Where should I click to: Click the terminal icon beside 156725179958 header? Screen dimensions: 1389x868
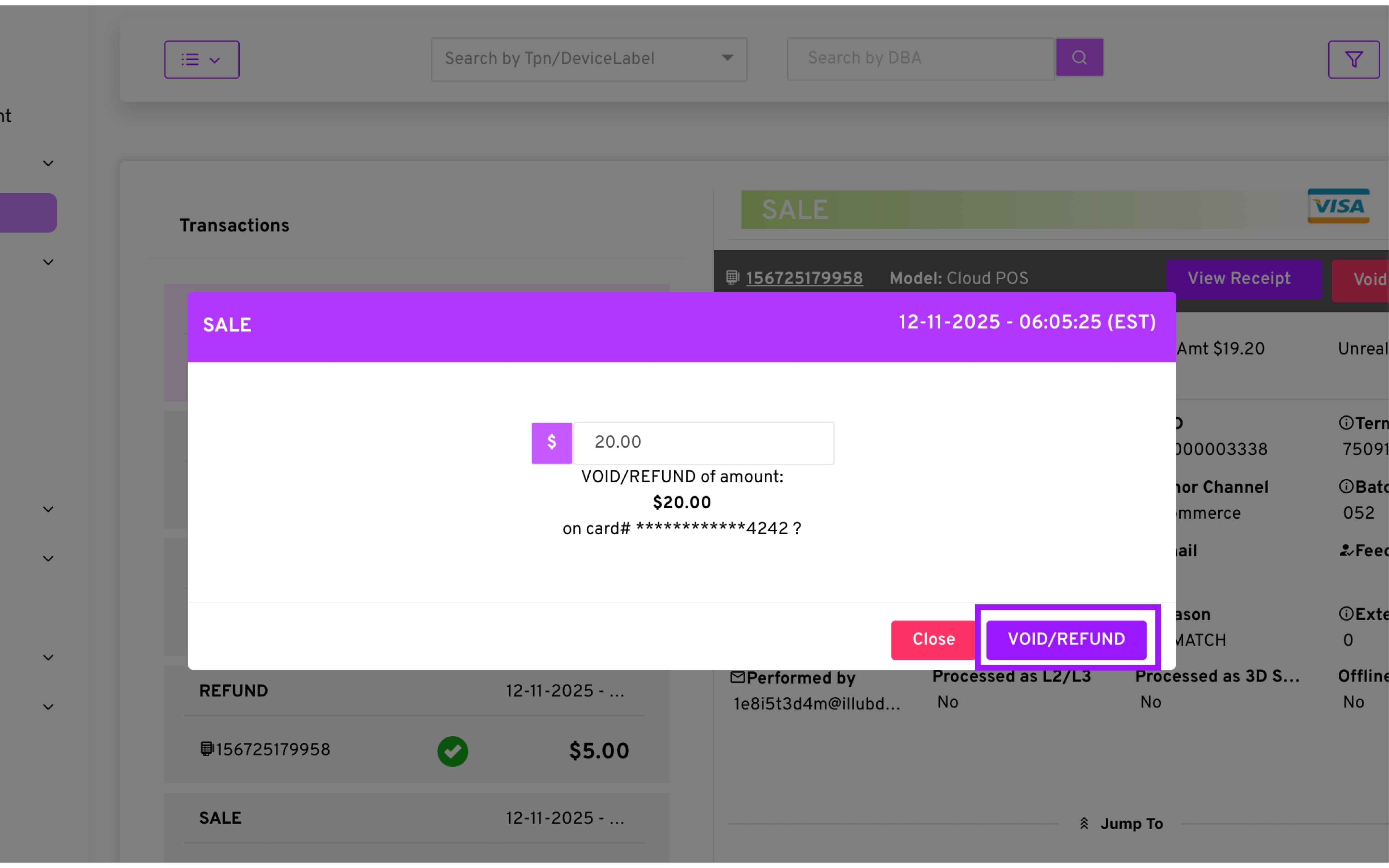pos(732,278)
